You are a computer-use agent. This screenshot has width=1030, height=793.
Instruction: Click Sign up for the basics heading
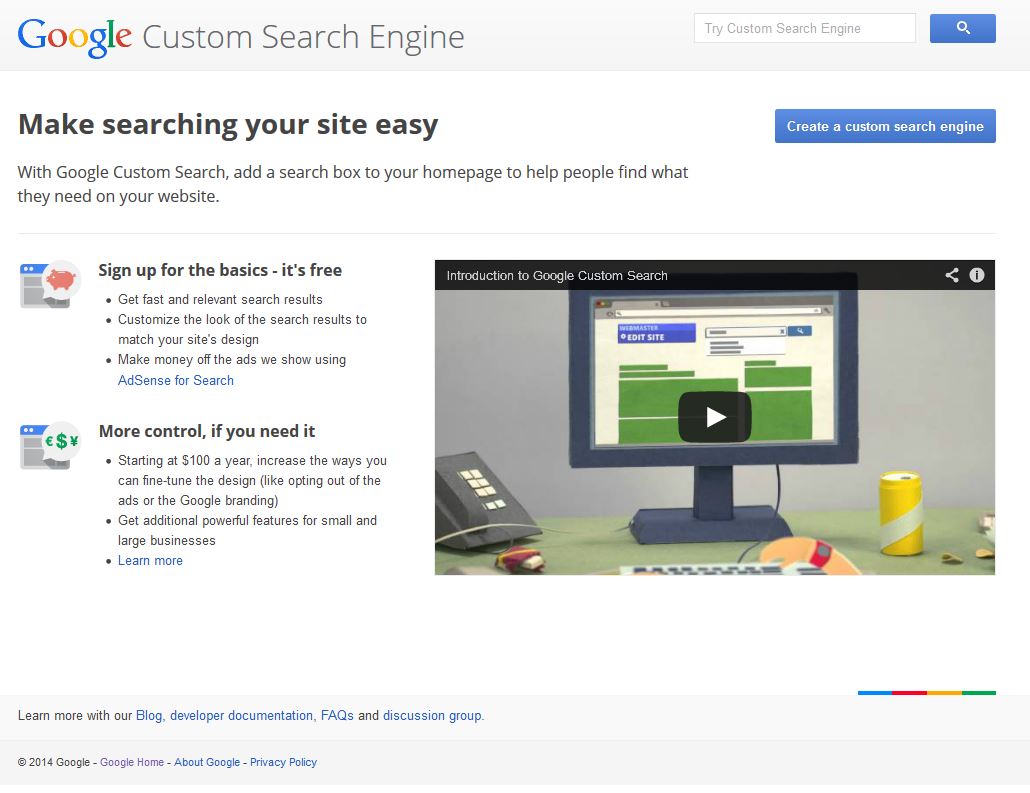coord(220,270)
